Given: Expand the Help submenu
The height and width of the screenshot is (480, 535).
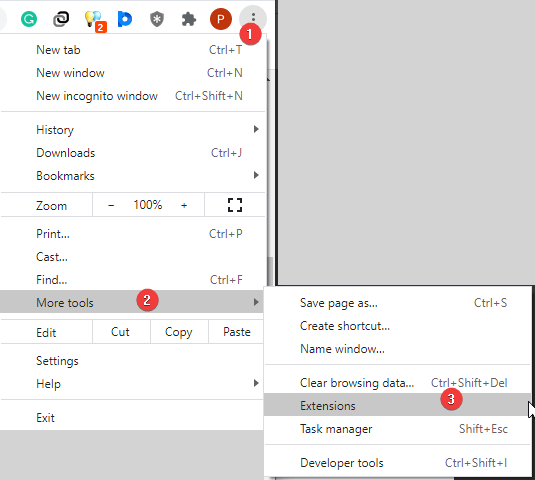Looking at the screenshot, I should click(132, 383).
